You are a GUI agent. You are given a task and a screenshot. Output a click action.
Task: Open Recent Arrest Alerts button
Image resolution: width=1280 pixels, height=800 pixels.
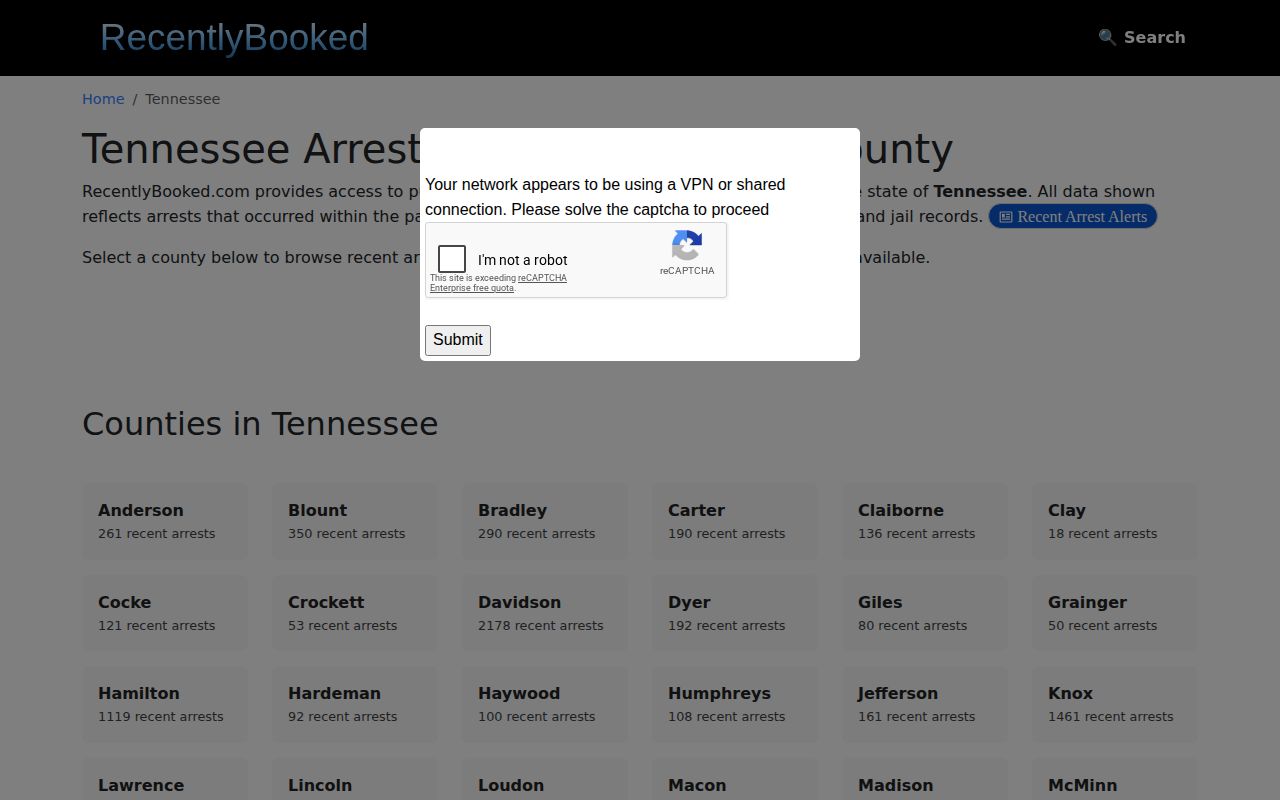(x=1073, y=216)
